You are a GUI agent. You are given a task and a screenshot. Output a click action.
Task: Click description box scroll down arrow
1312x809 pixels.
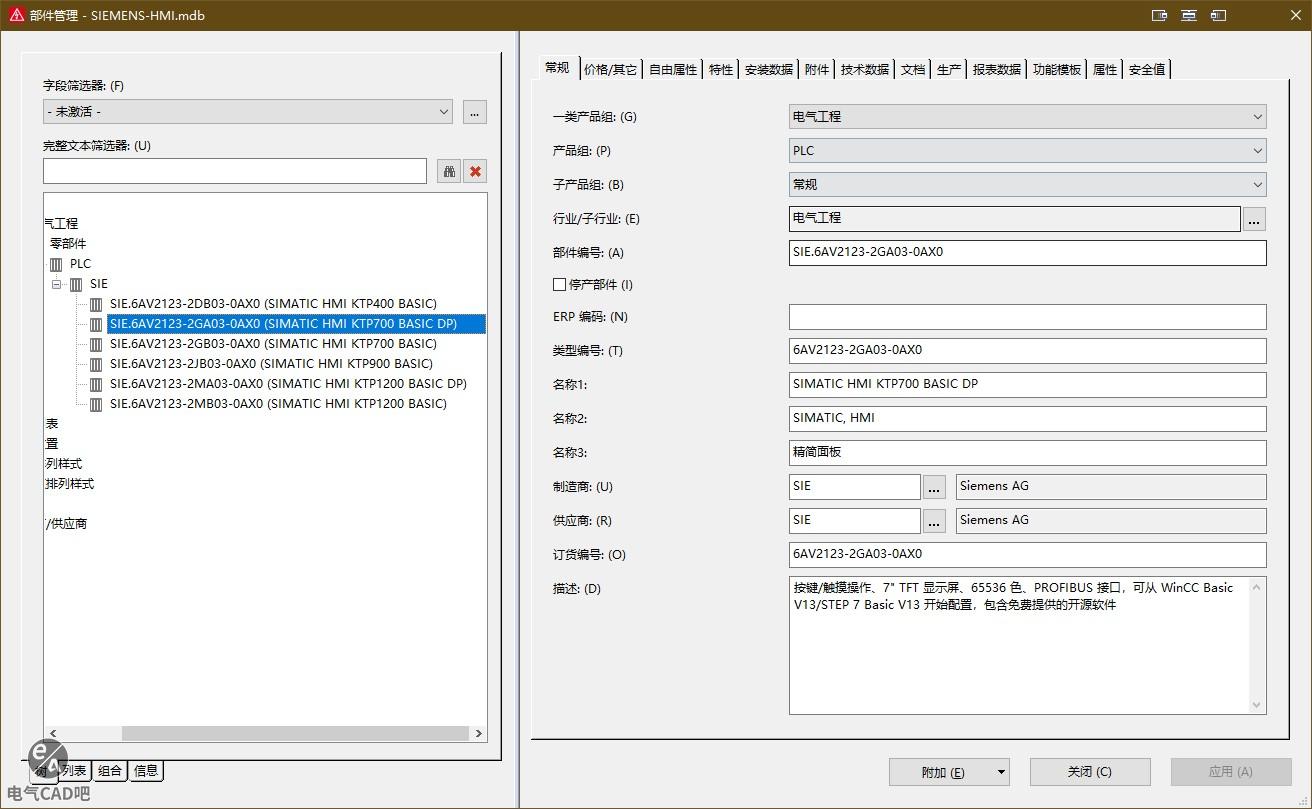(1257, 705)
